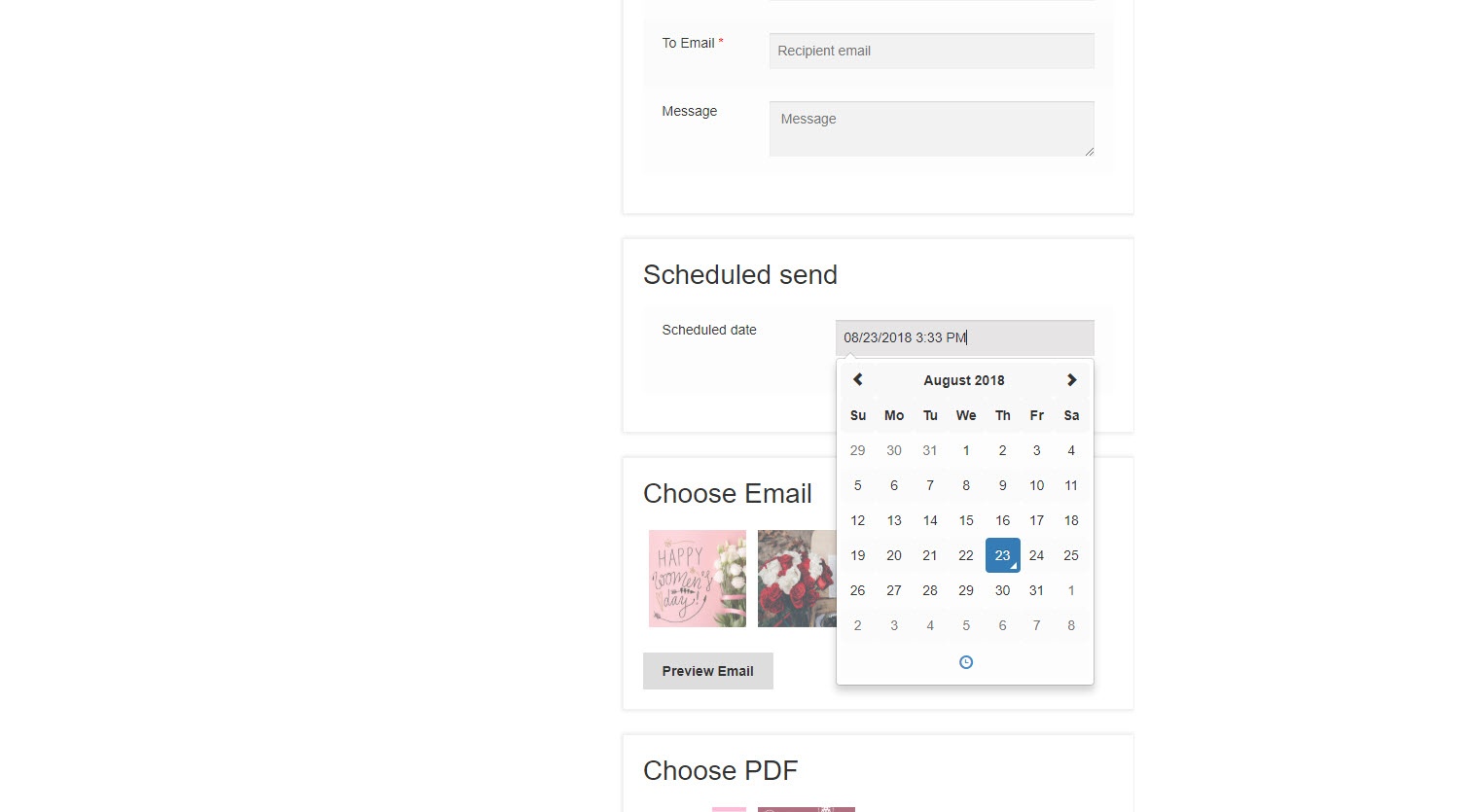Viewport: 1472px width, 812px height.
Task: Choose September 8 in the calendar
Action: click(1071, 625)
